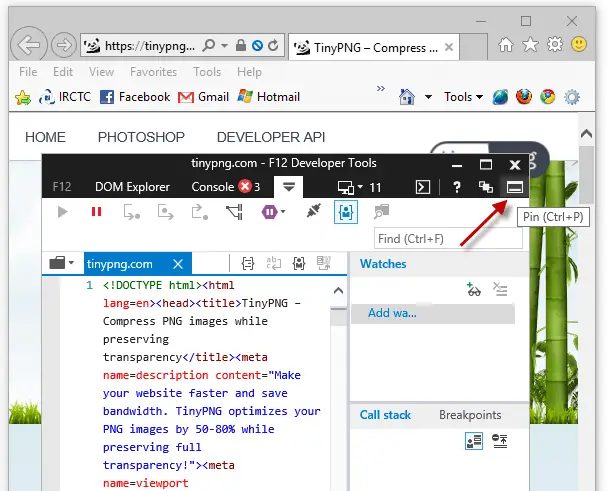This screenshot has width=607, height=491.
Task: Click the Add watch glasses icon
Action: pos(473,290)
